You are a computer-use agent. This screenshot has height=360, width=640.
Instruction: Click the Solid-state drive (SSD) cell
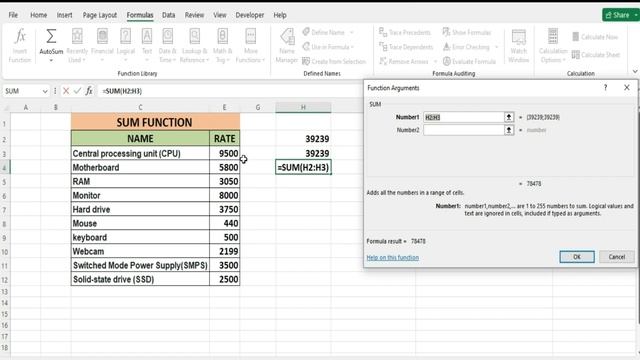point(140,280)
